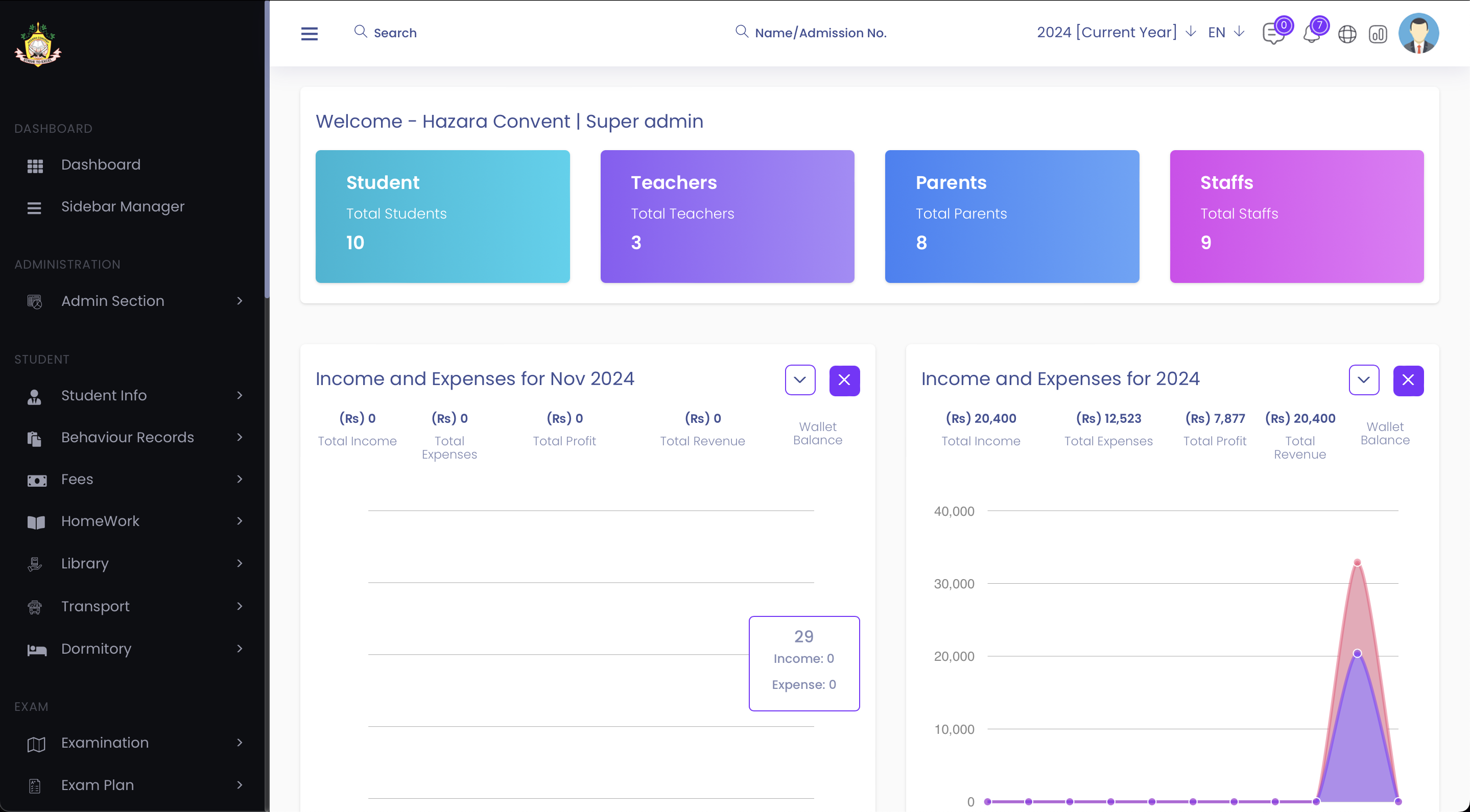Close the Income and Expenses Nov 2024 panel
Viewport: 1470px width, 812px height.
843,380
